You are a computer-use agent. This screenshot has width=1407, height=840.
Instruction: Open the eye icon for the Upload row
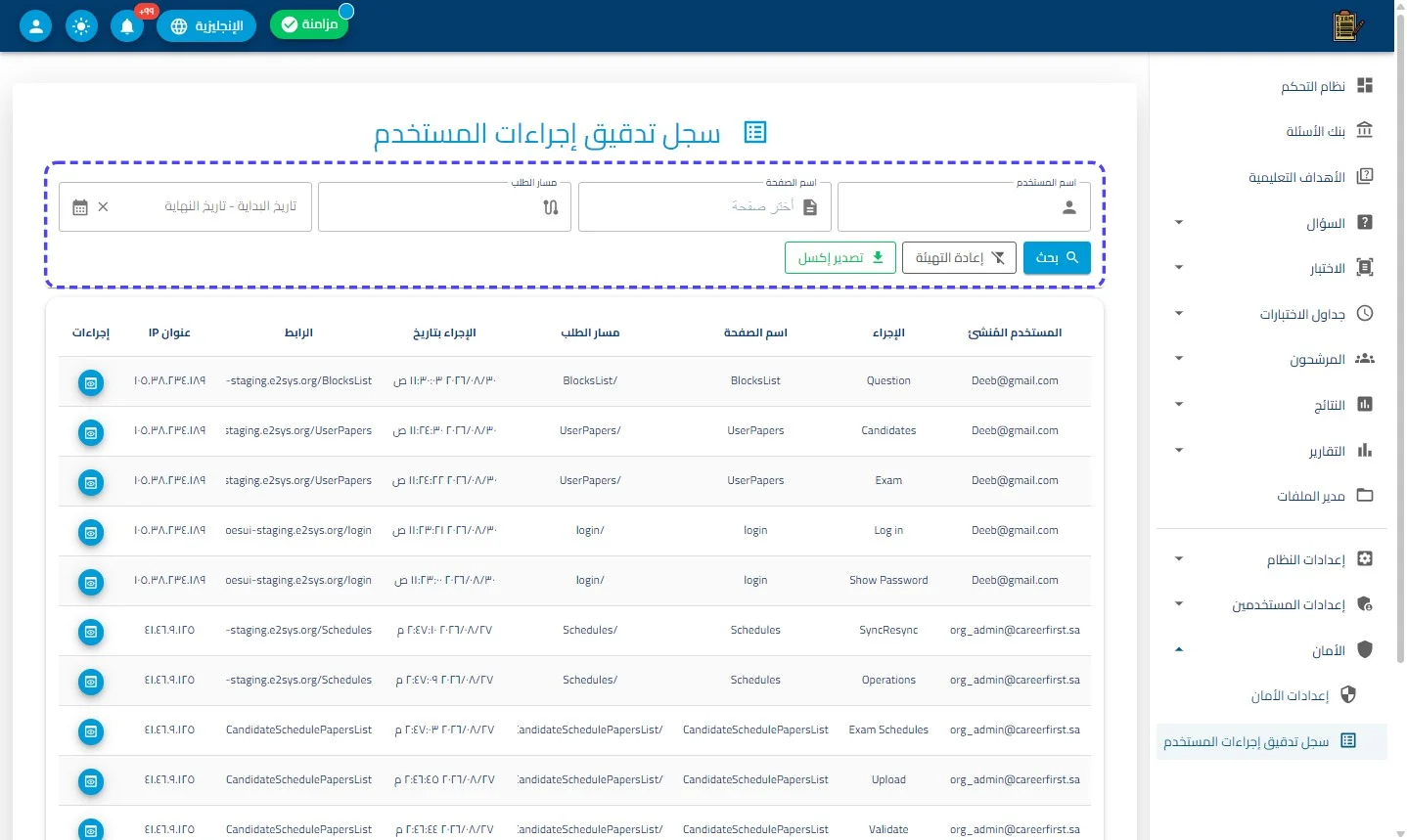tap(91, 781)
